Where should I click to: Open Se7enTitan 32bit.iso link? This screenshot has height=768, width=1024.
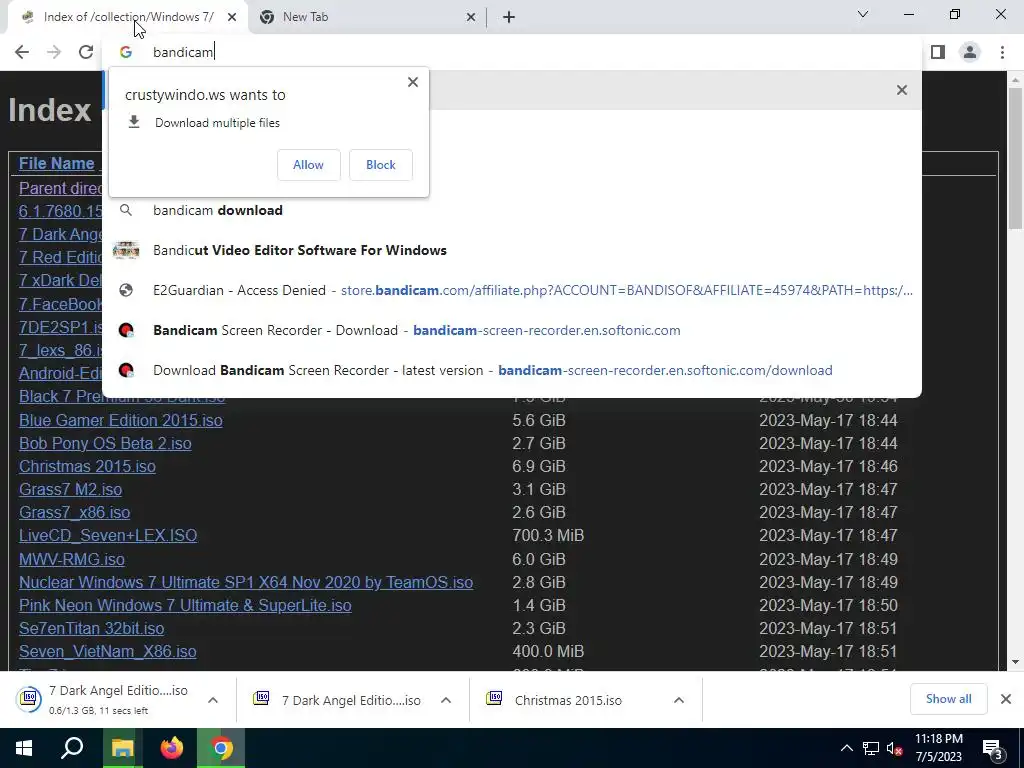click(91, 628)
